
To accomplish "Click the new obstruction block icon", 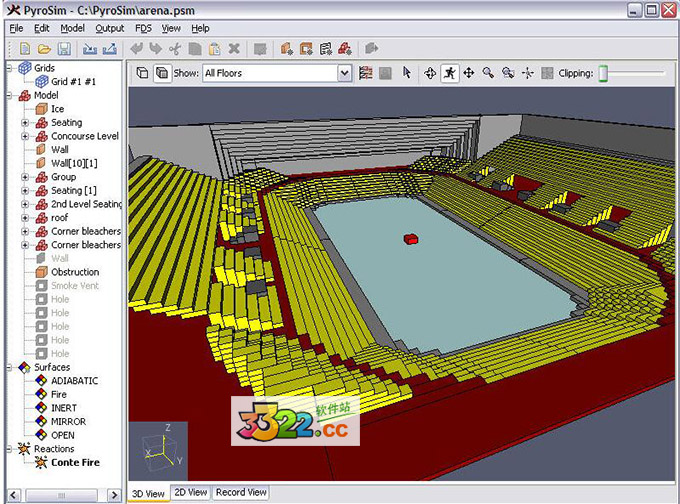I will coord(286,49).
